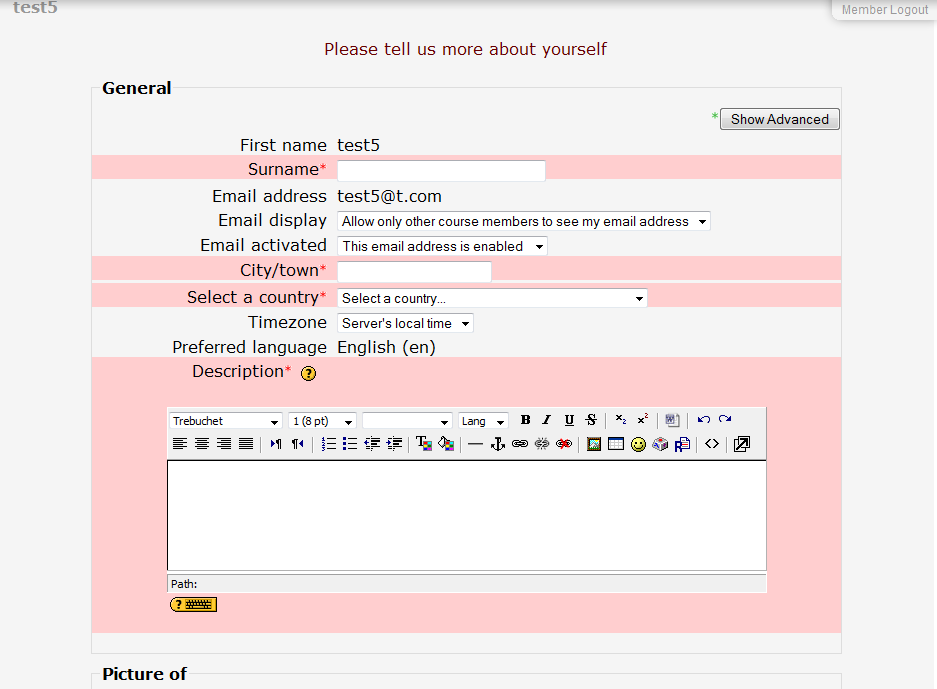Open the Trebuchet font dropdown
Screen dimensions: 937x689
tap(226, 421)
